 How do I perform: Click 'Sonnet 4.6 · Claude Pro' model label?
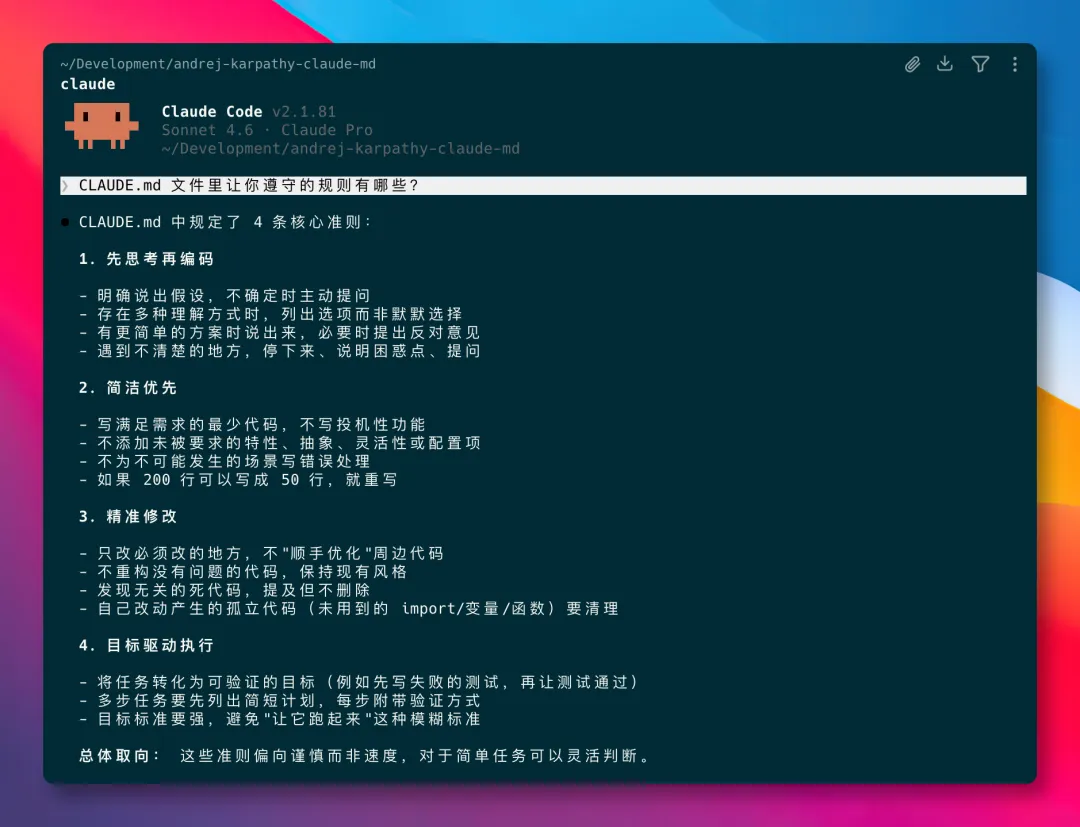tap(267, 130)
